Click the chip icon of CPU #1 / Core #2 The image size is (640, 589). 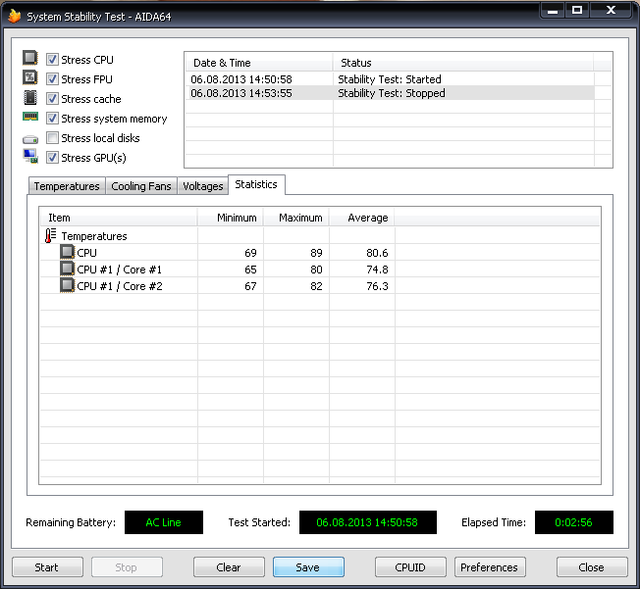(x=67, y=286)
